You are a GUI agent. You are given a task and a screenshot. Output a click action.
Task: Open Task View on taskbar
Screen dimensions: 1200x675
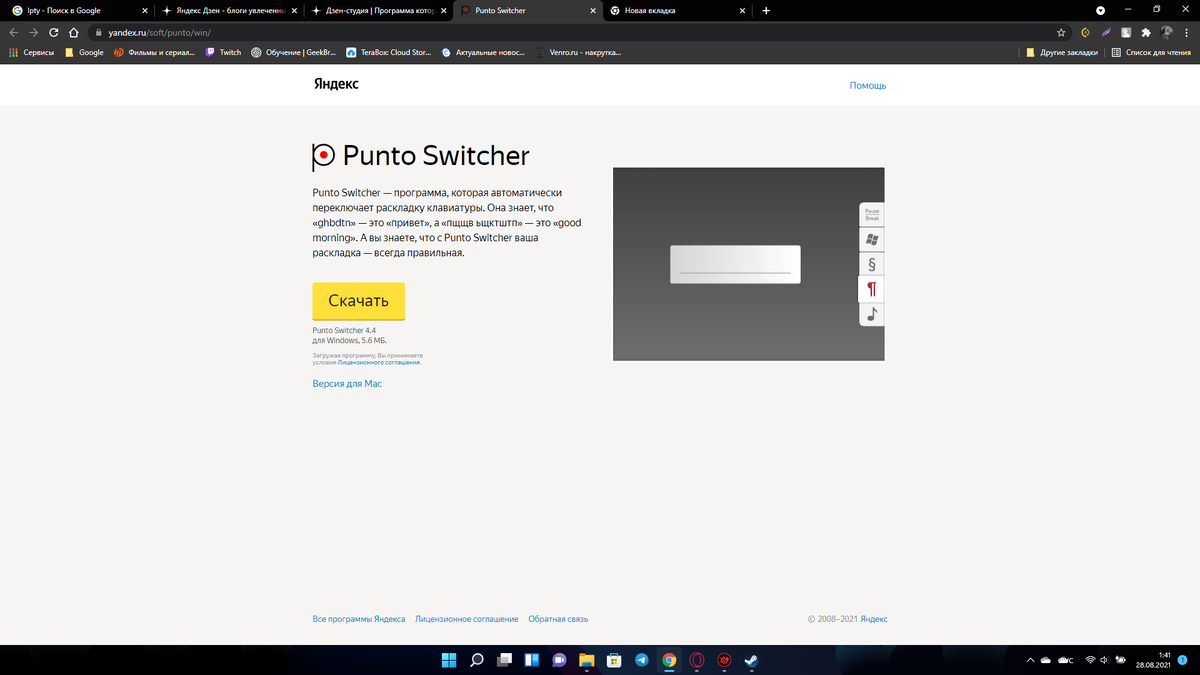coord(504,660)
